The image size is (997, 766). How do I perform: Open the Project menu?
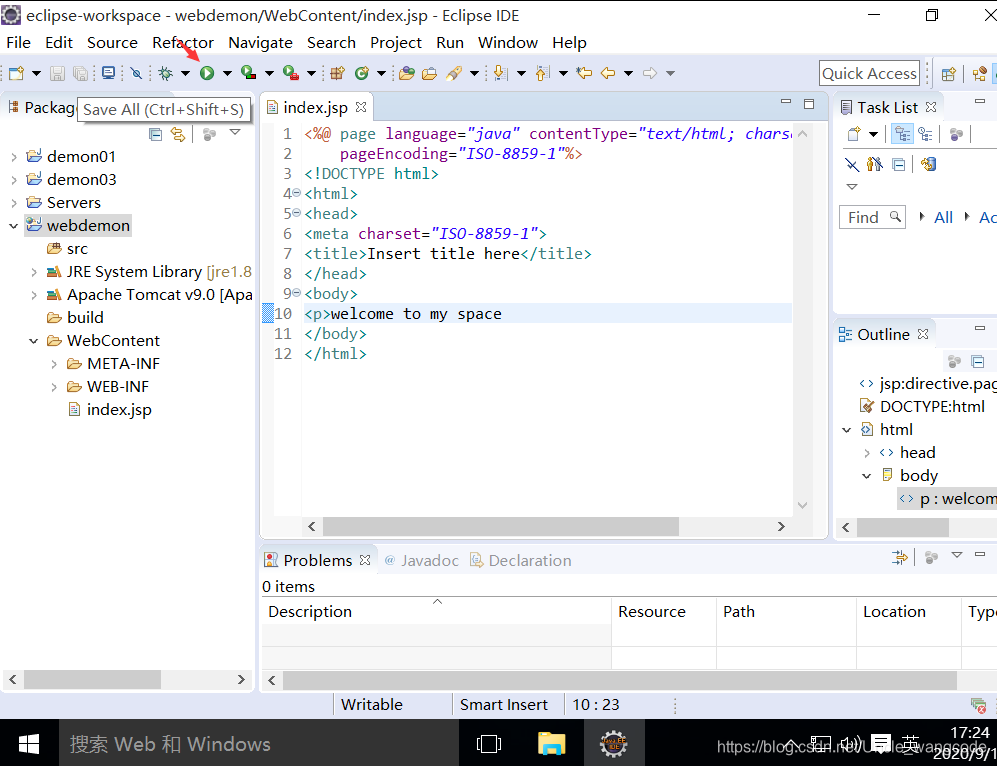click(x=395, y=43)
